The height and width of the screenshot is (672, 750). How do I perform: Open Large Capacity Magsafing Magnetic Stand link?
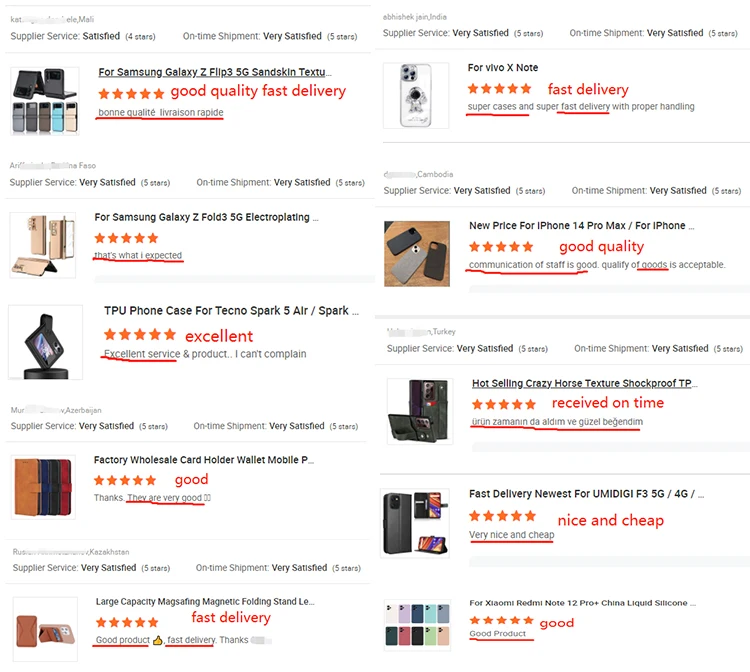(x=205, y=602)
